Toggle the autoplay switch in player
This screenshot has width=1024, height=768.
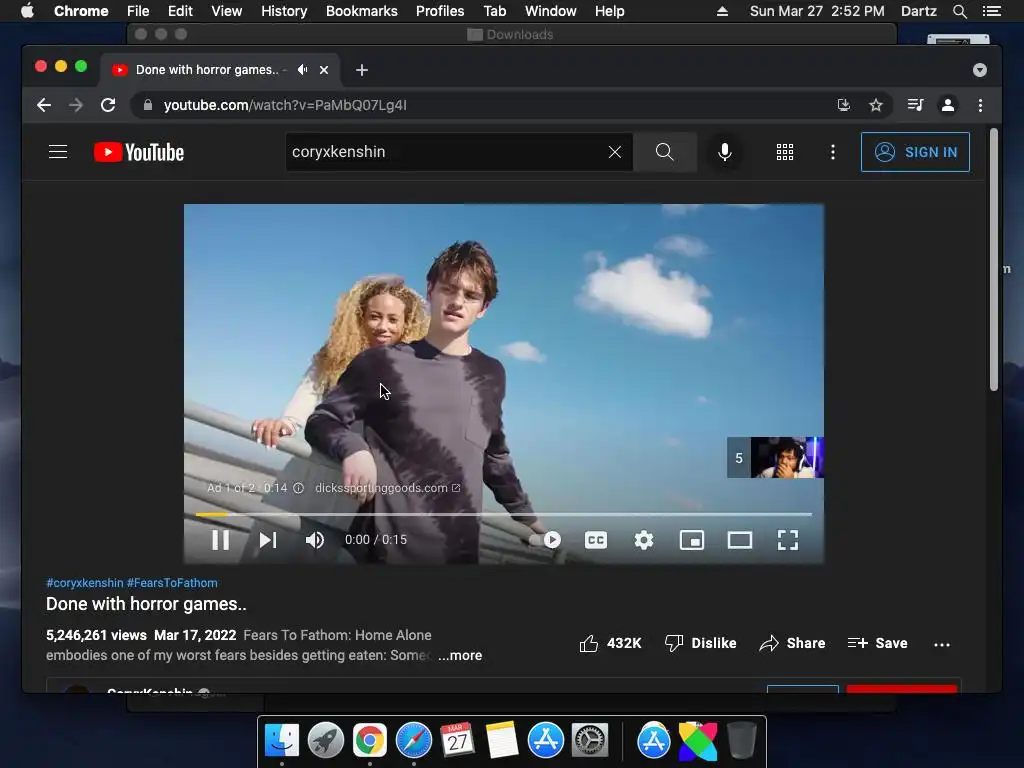[x=546, y=540]
